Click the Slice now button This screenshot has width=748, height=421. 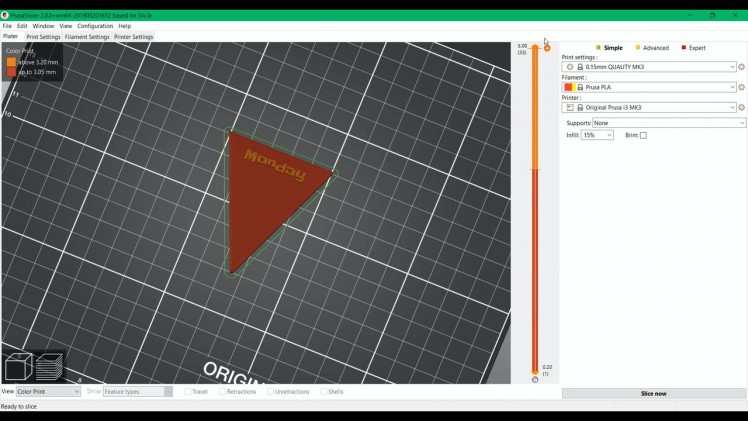(654, 394)
